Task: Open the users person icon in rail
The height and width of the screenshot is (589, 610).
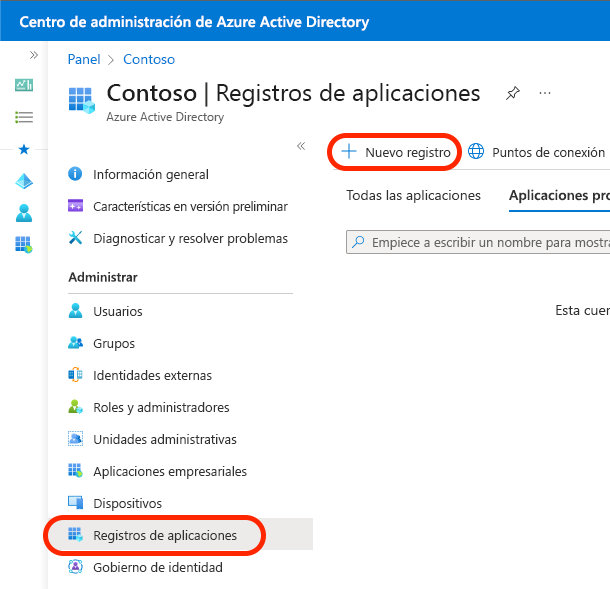Action: pos(24,213)
